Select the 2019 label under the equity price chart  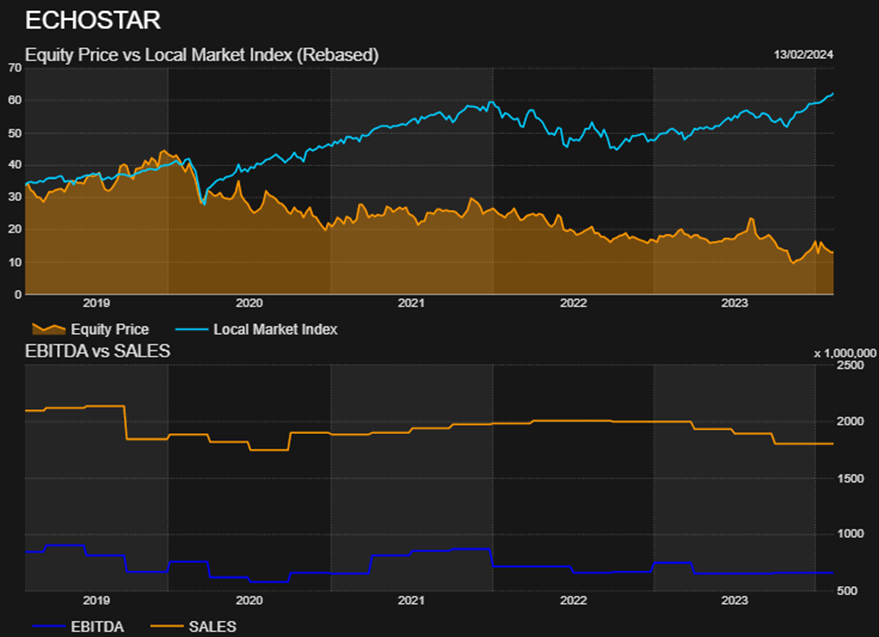tap(96, 303)
